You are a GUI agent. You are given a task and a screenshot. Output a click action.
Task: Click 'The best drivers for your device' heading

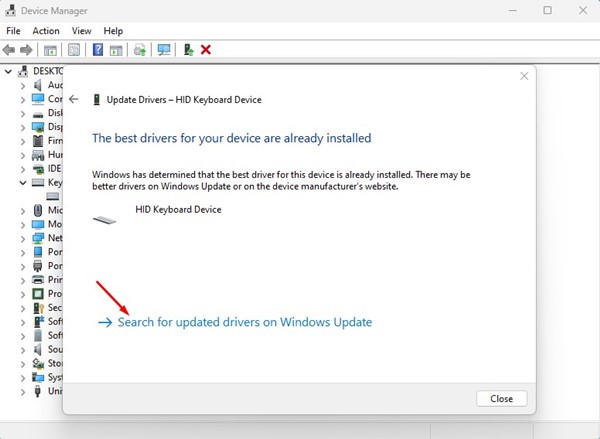(x=232, y=138)
